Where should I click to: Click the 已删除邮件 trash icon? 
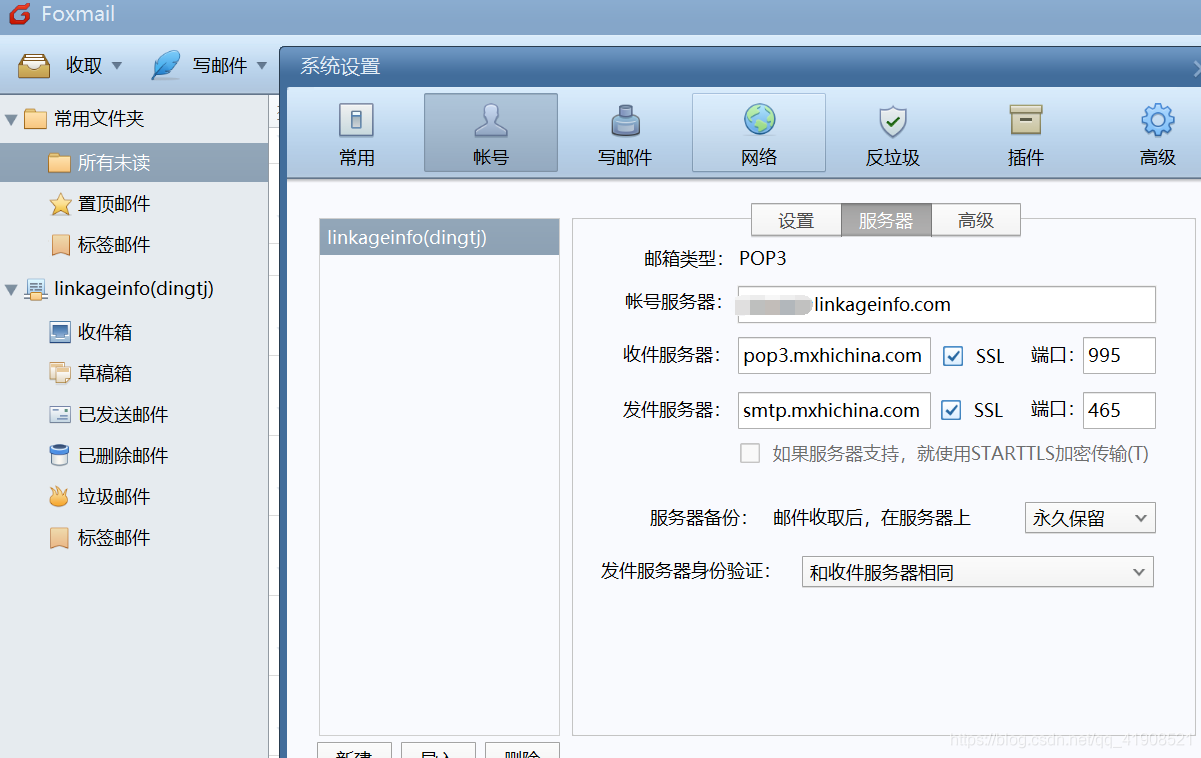[60, 455]
